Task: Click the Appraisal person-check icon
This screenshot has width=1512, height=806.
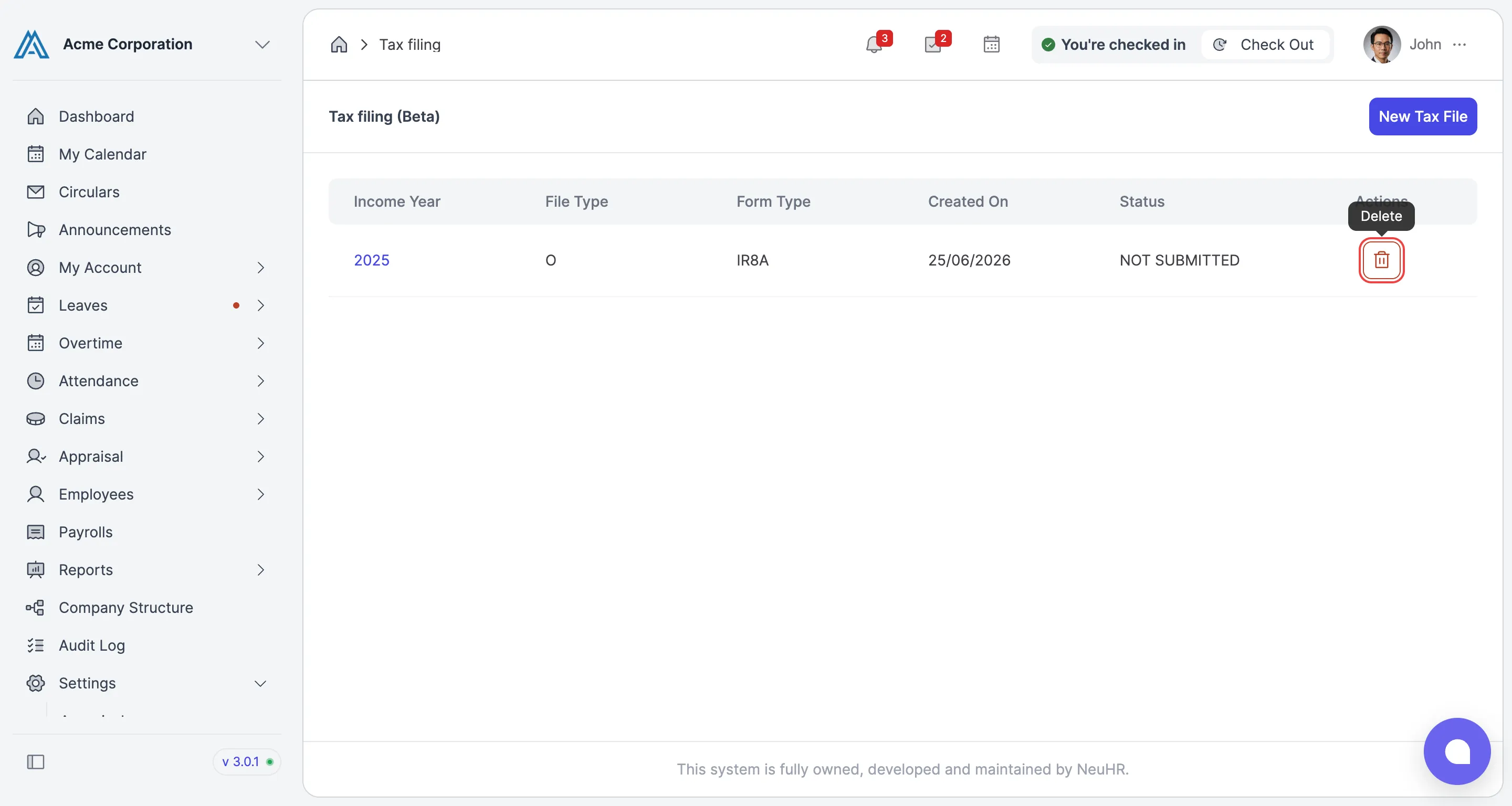Action: (36, 457)
